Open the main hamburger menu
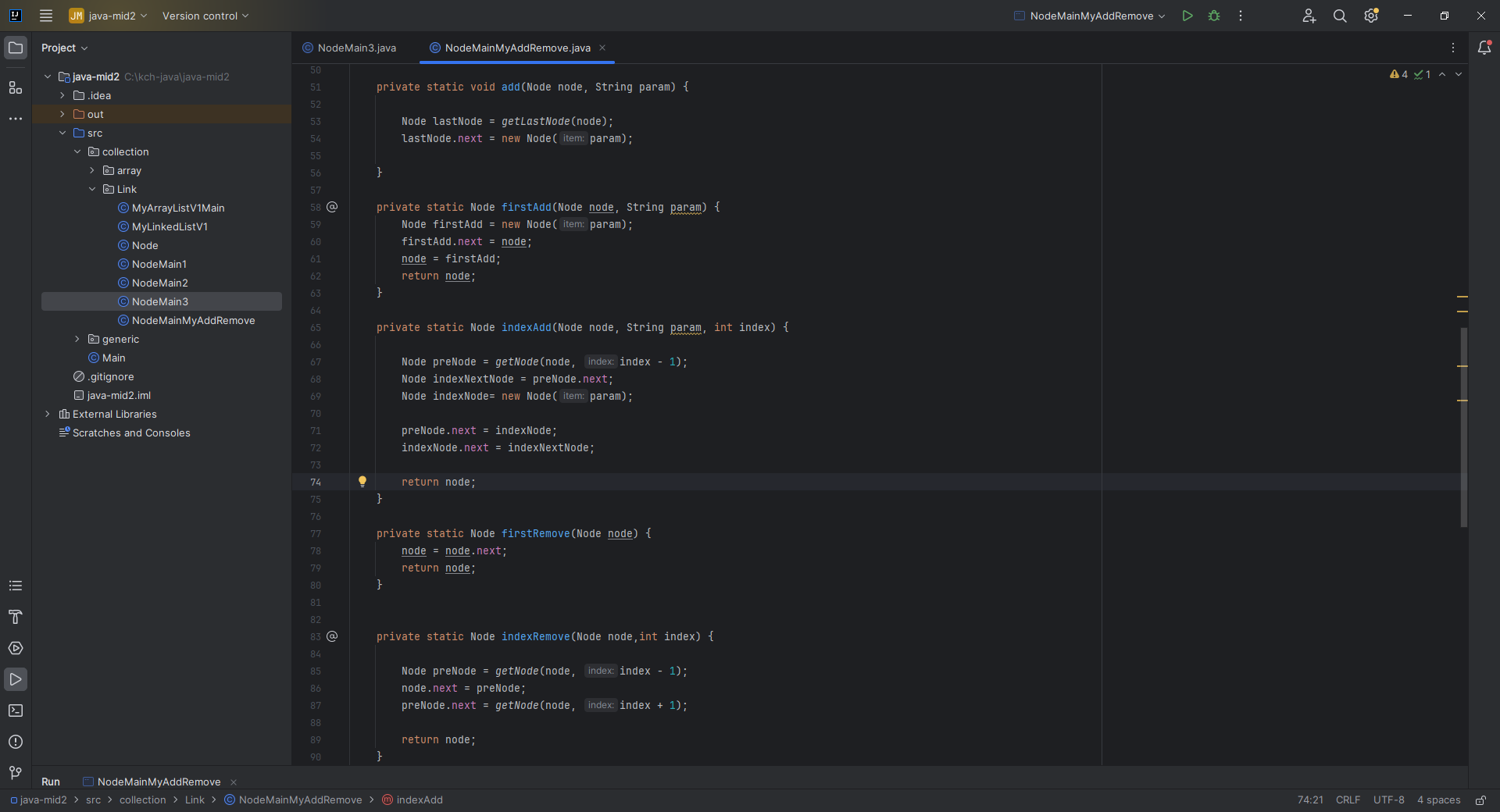1500x812 pixels. pos(46,16)
